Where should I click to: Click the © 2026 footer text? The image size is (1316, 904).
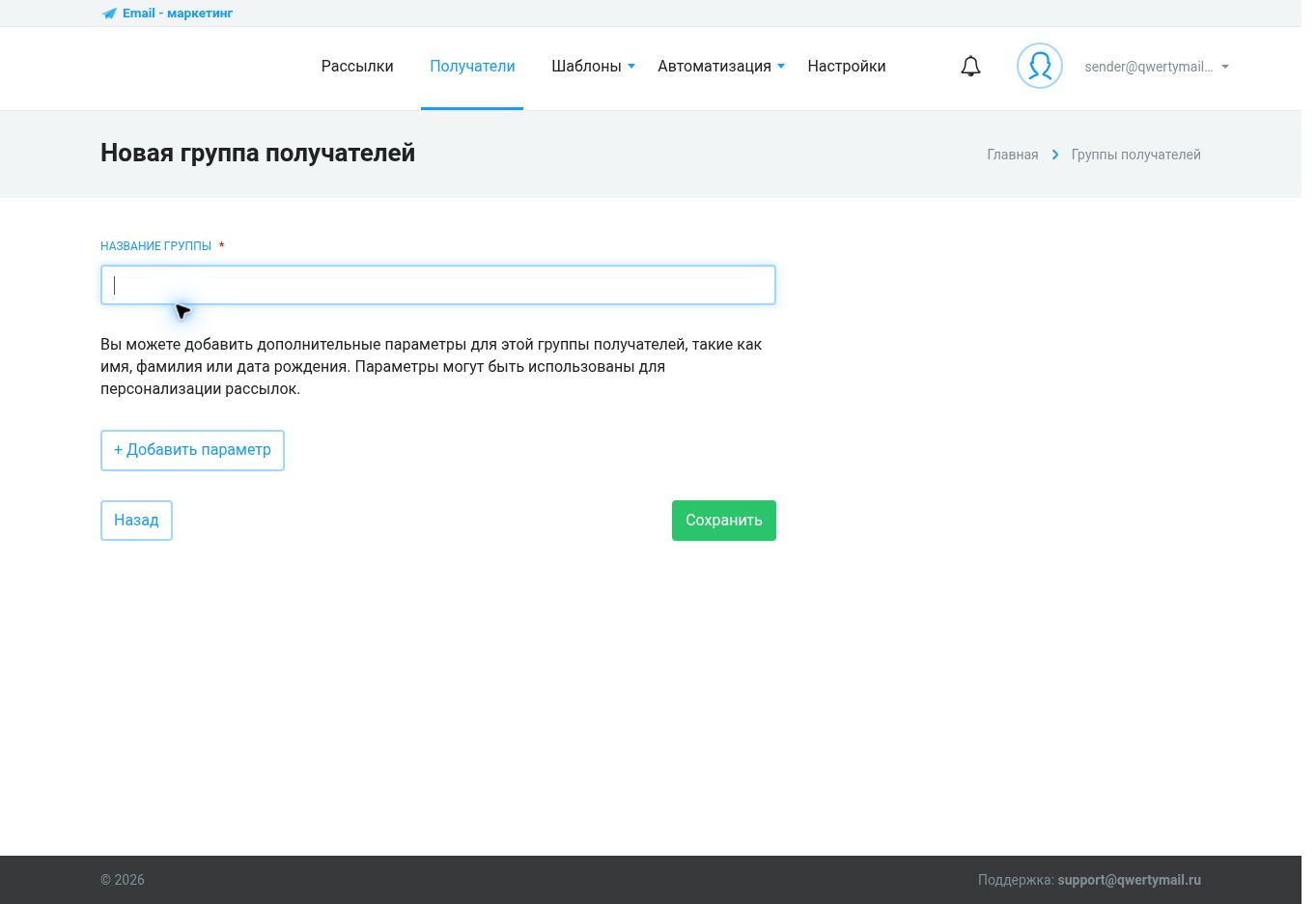[x=123, y=880]
